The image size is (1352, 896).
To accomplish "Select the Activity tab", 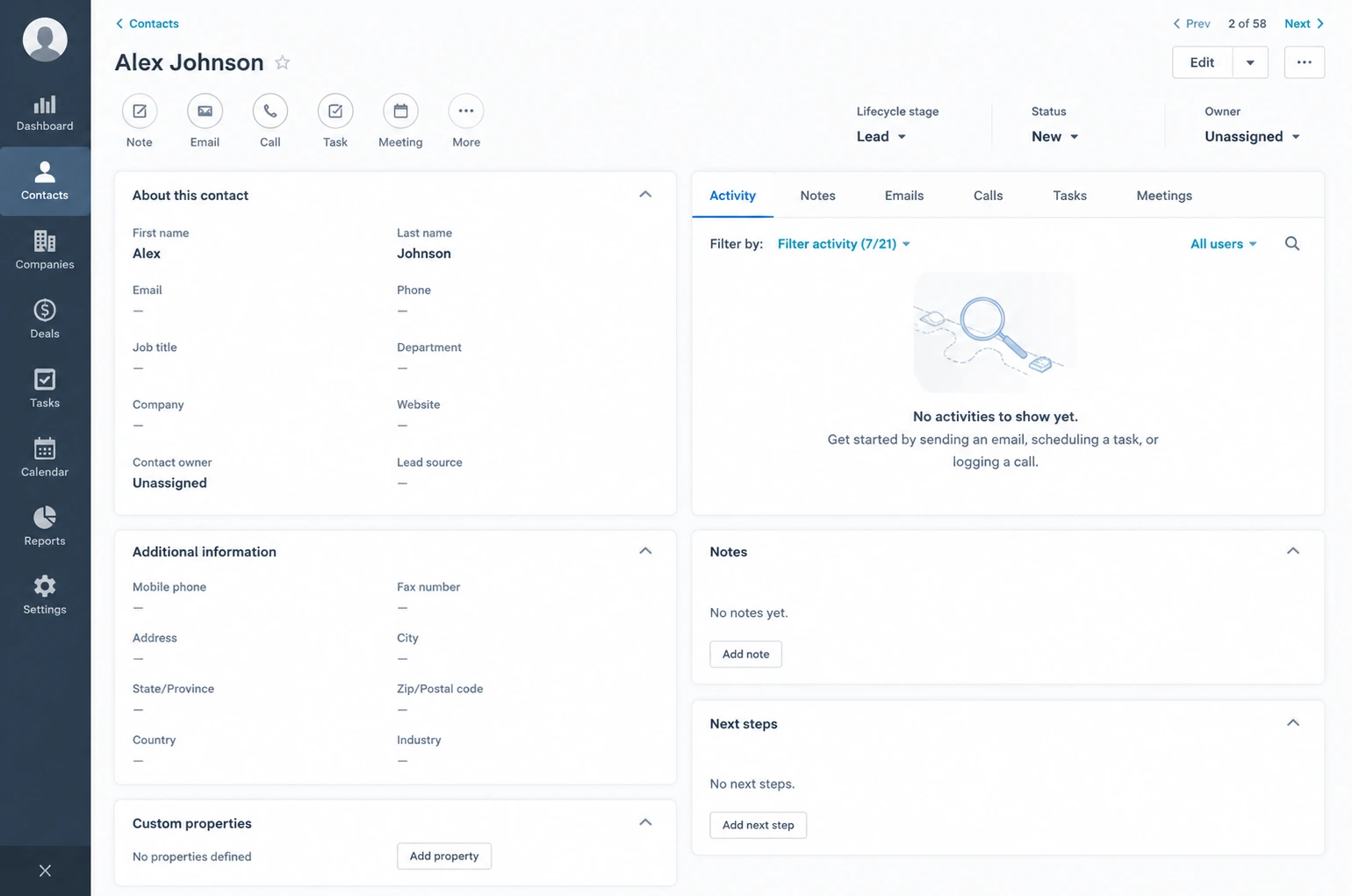I will pyautogui.click(x=732, y=196).
